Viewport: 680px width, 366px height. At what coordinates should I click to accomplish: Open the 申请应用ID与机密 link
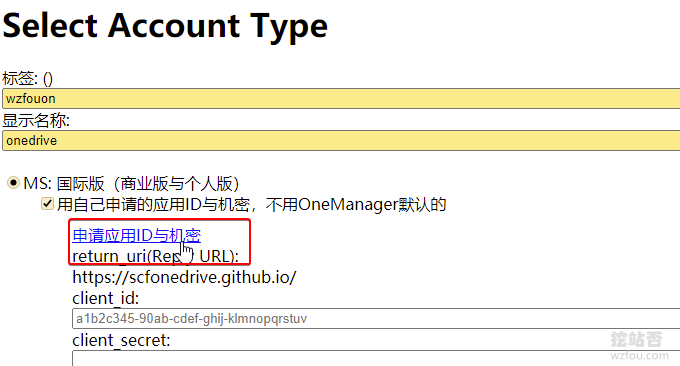coord(137,235)
